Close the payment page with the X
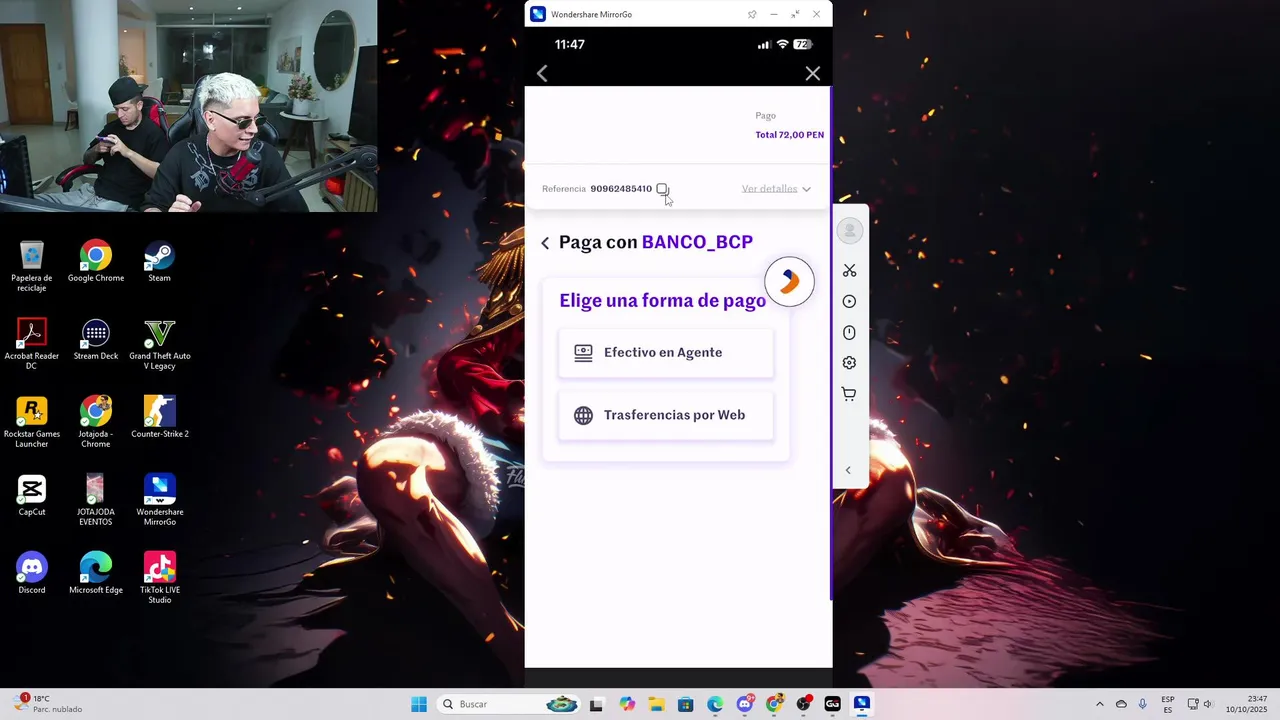 tap(812, 74)
